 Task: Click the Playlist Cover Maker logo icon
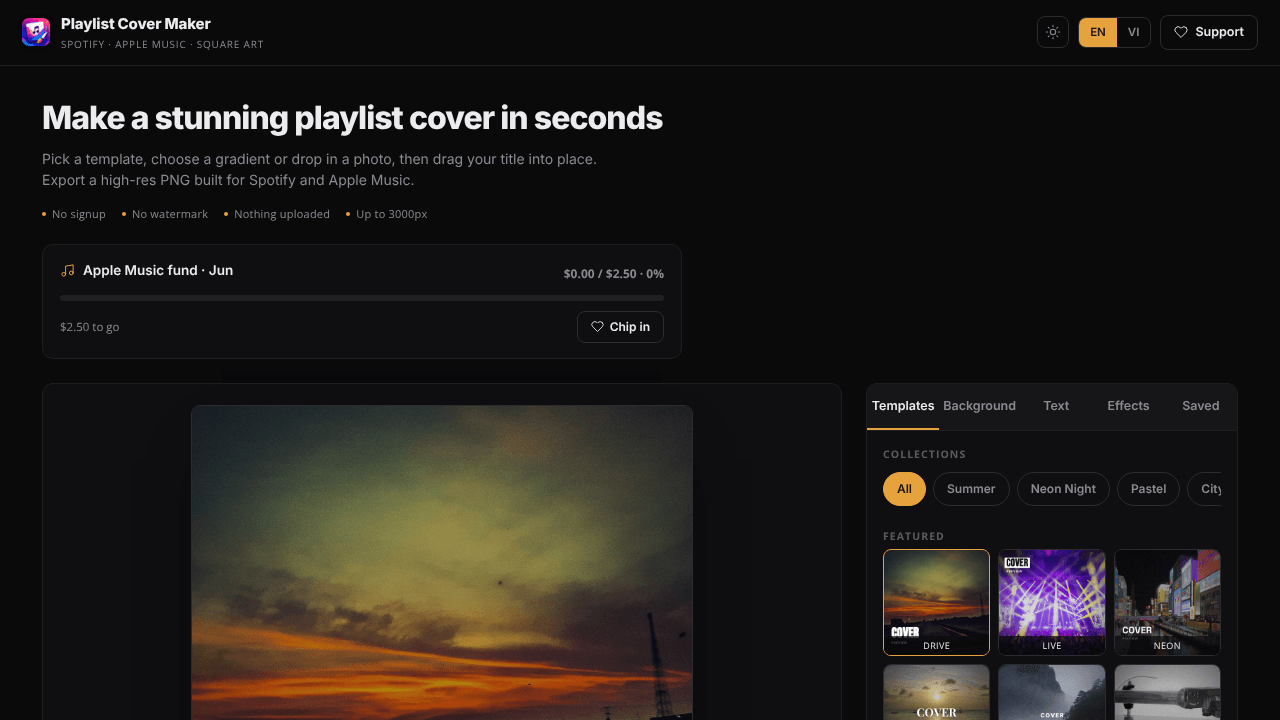pyautogui.click(x=36, y=32)
